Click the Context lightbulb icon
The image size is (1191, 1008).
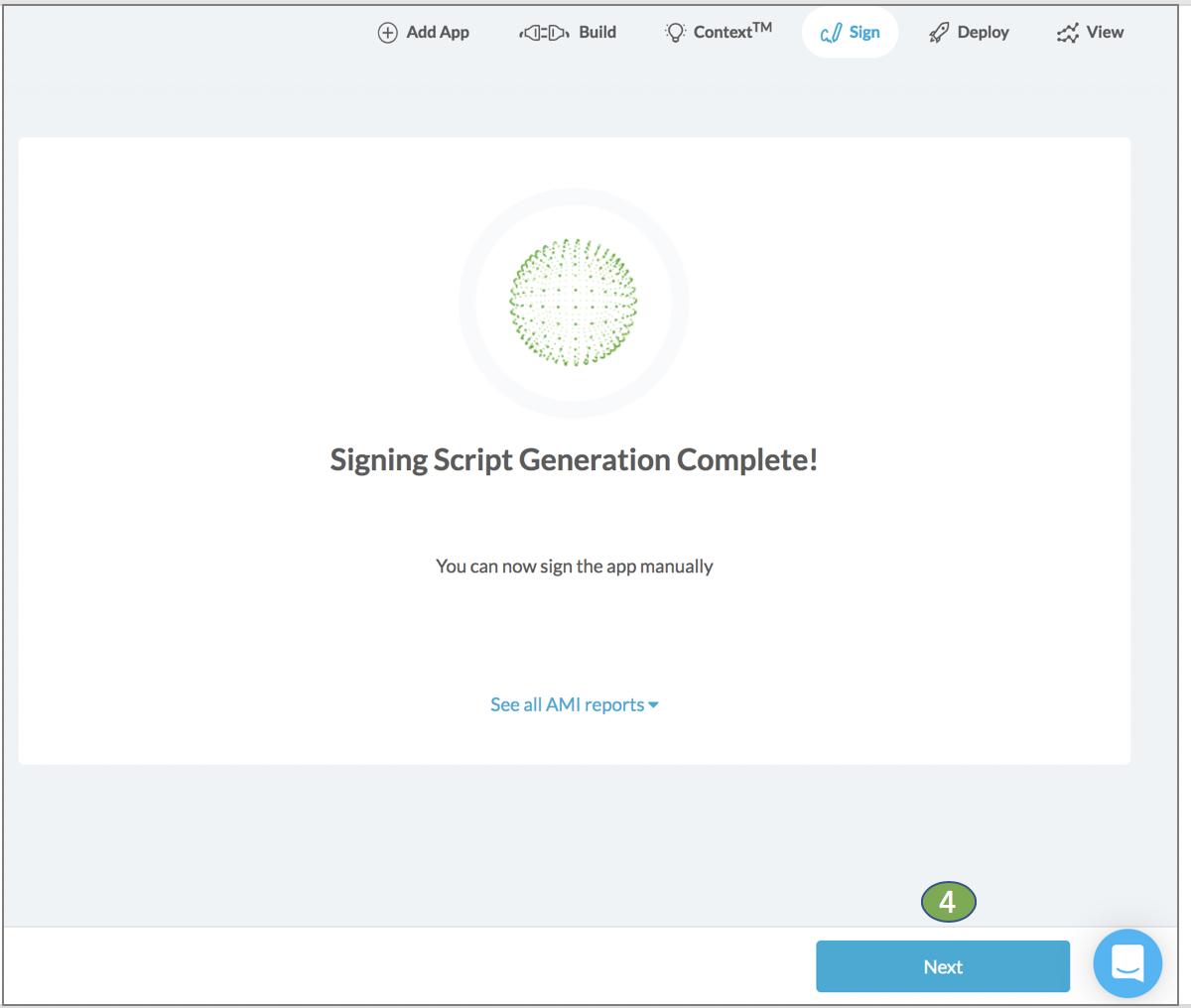(676, 32)
